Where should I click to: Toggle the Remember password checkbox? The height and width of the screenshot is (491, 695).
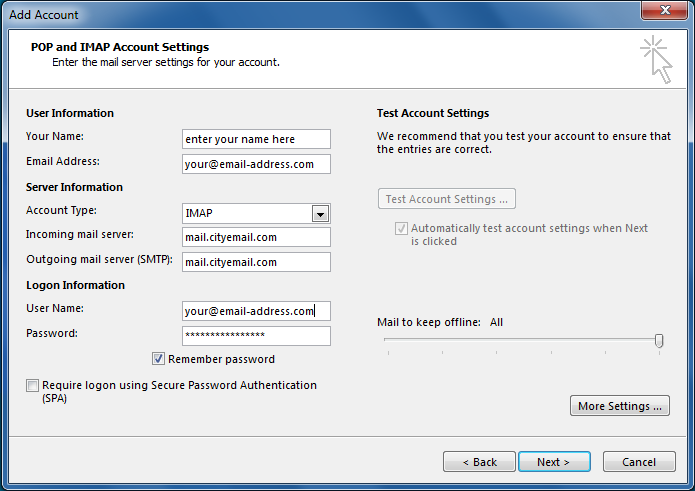point(159,359)
